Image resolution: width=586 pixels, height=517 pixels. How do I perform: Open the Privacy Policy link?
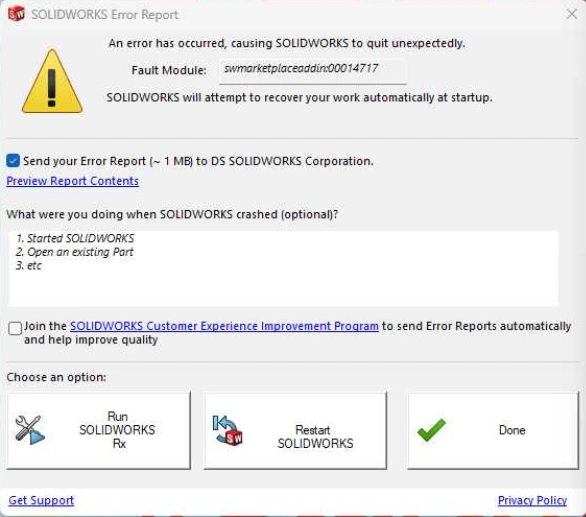532,500
